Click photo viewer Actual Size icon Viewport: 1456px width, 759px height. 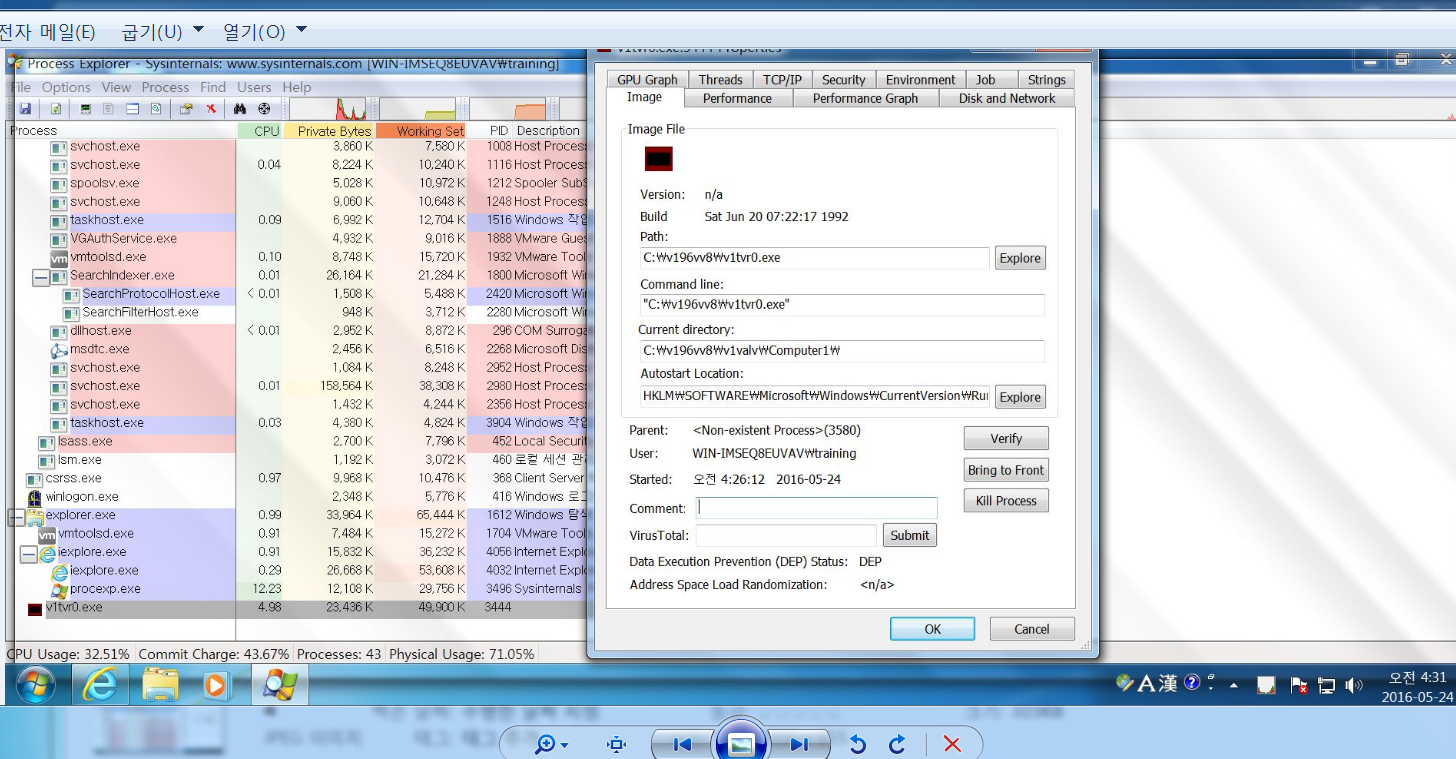coord(616,744)
